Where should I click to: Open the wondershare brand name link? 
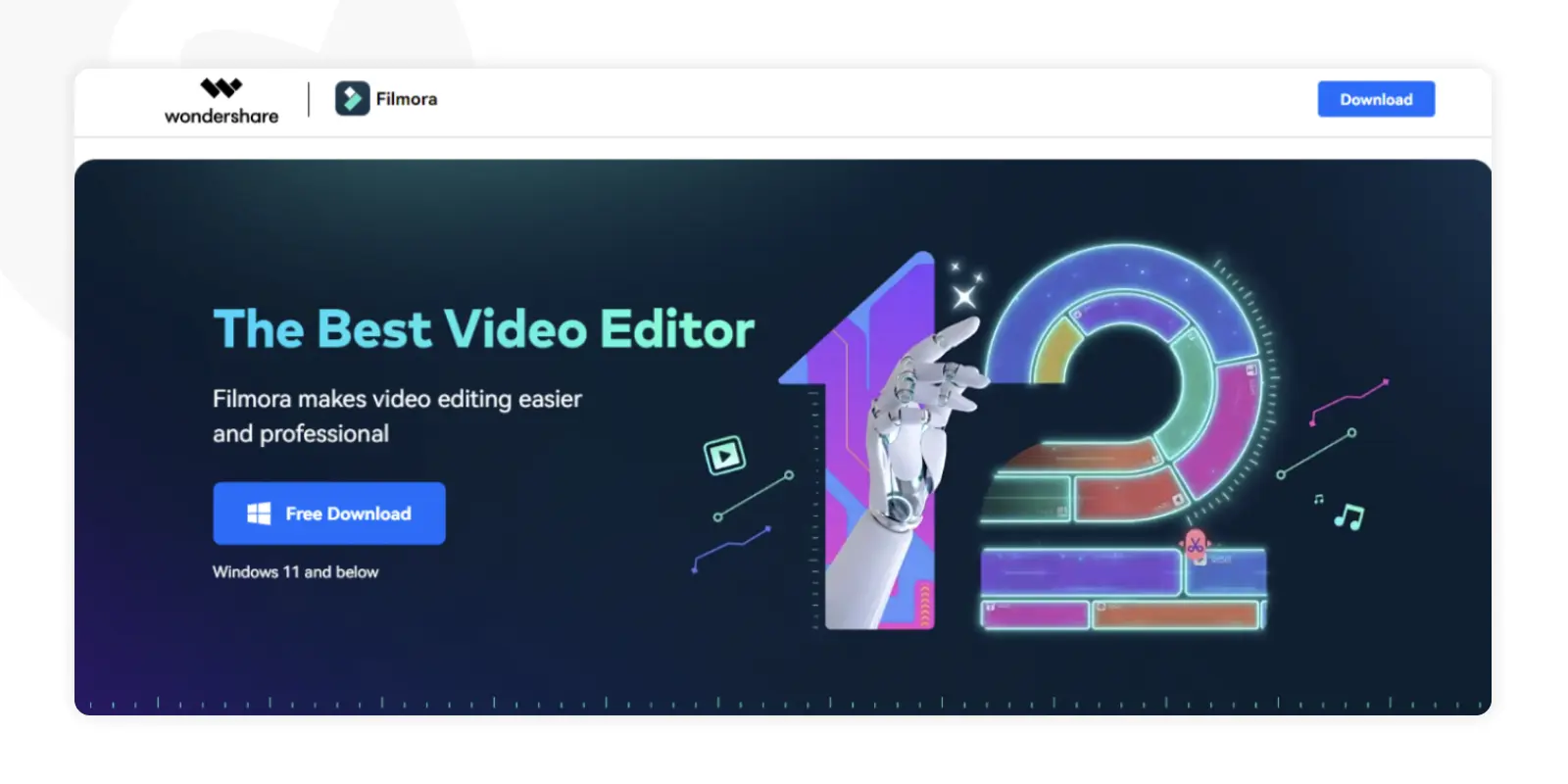click(x=221, y=117)
